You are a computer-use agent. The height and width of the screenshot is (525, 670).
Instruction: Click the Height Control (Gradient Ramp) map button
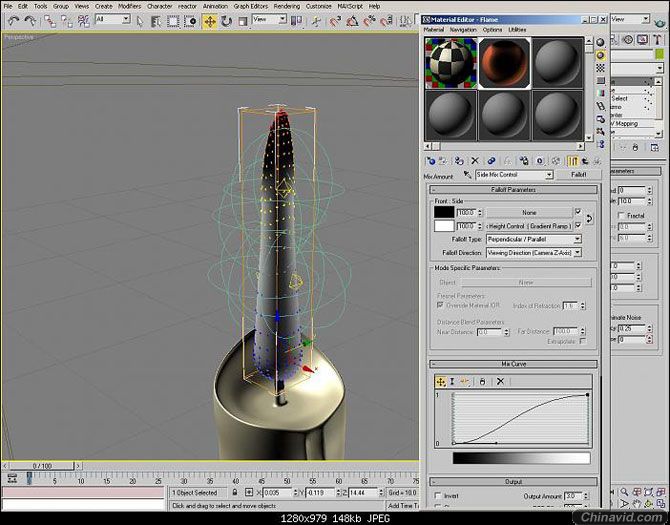pyautogui.click(x=529, y=226)
